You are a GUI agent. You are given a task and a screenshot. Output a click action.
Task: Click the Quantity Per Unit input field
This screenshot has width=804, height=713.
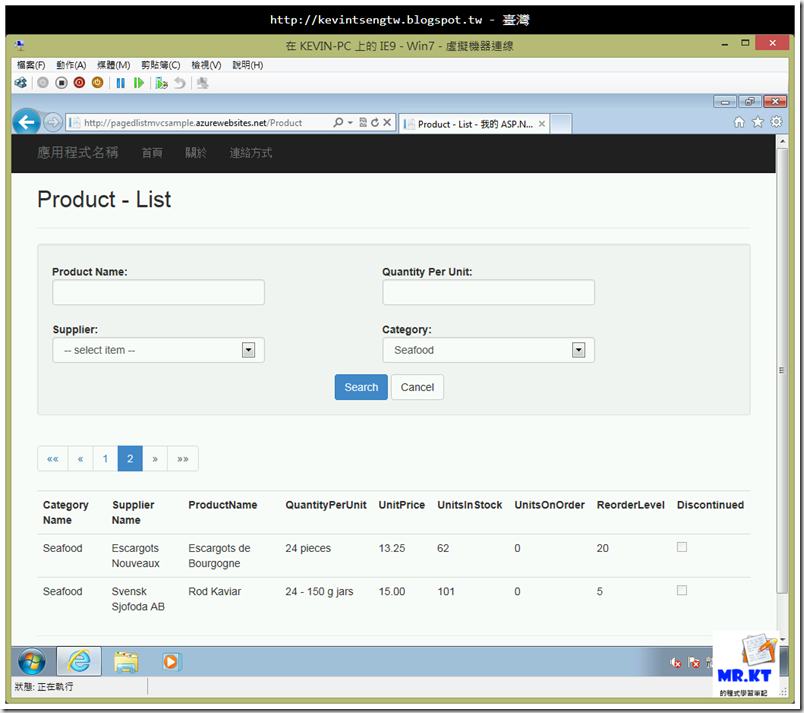[x=488, y=292]
